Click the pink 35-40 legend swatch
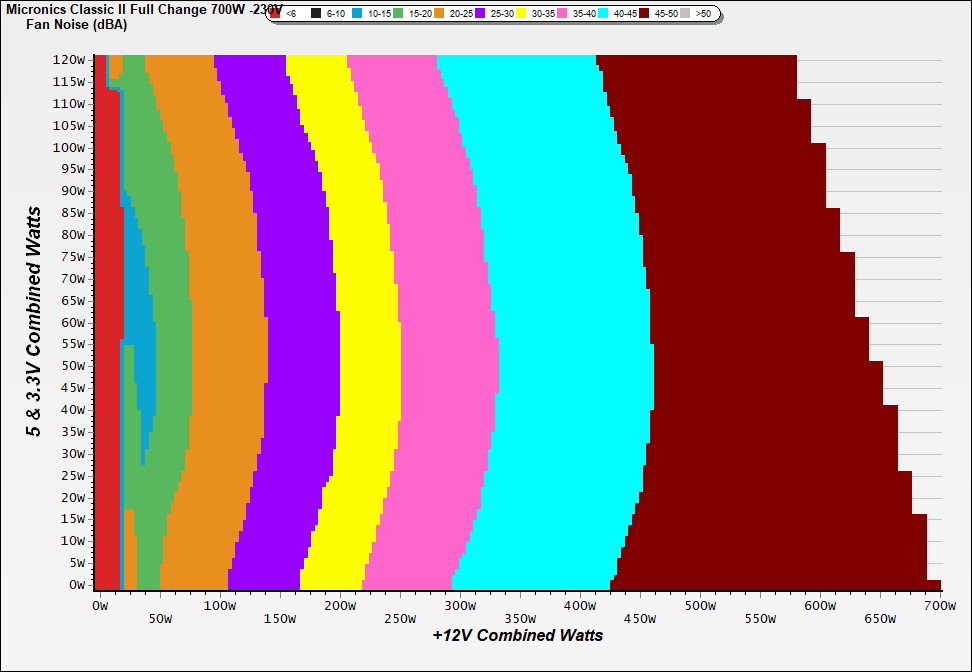972x672 pixels. [562, 14]
